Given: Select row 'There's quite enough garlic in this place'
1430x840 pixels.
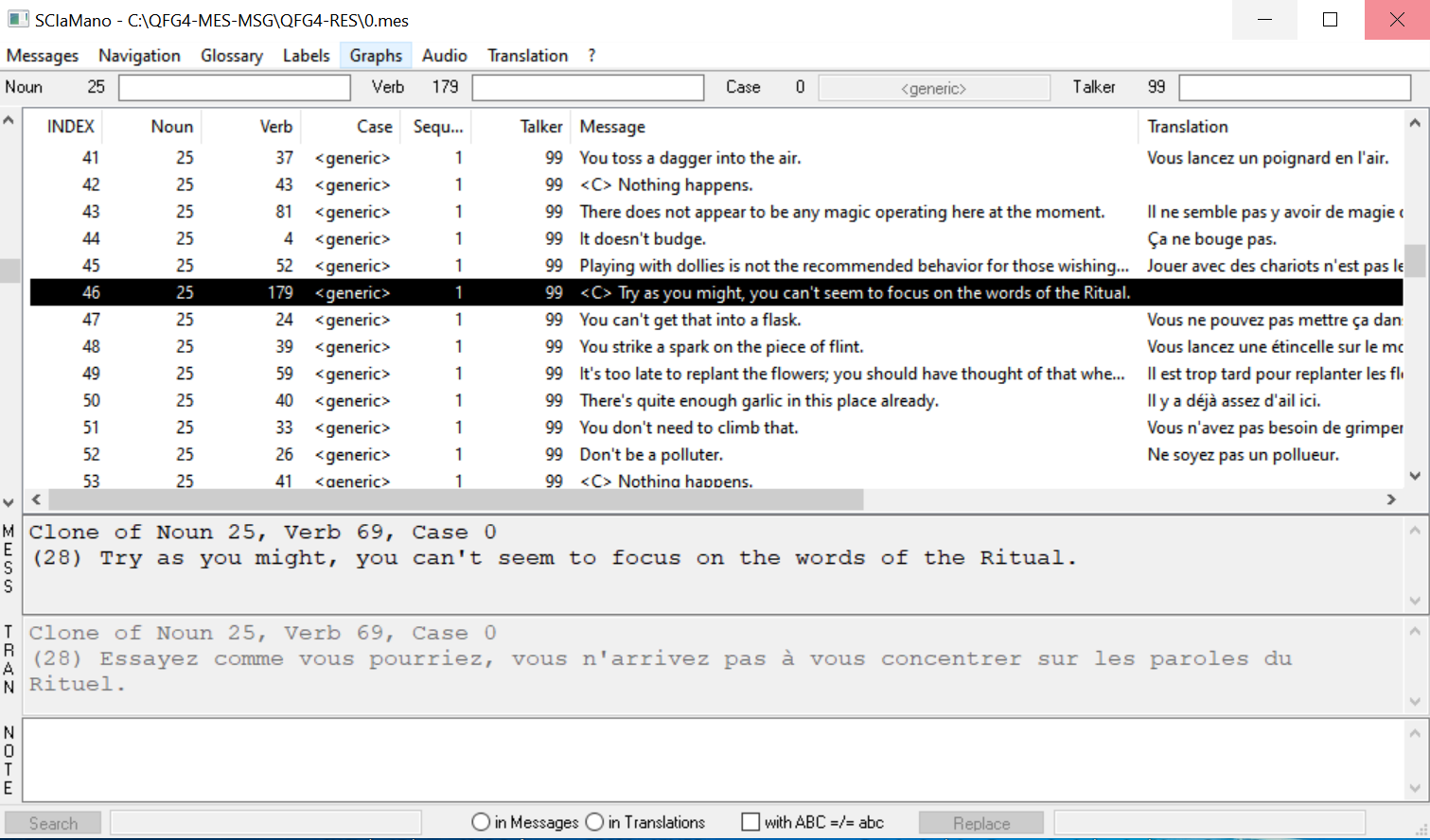Looking at the screenshot, I should 716,400.
